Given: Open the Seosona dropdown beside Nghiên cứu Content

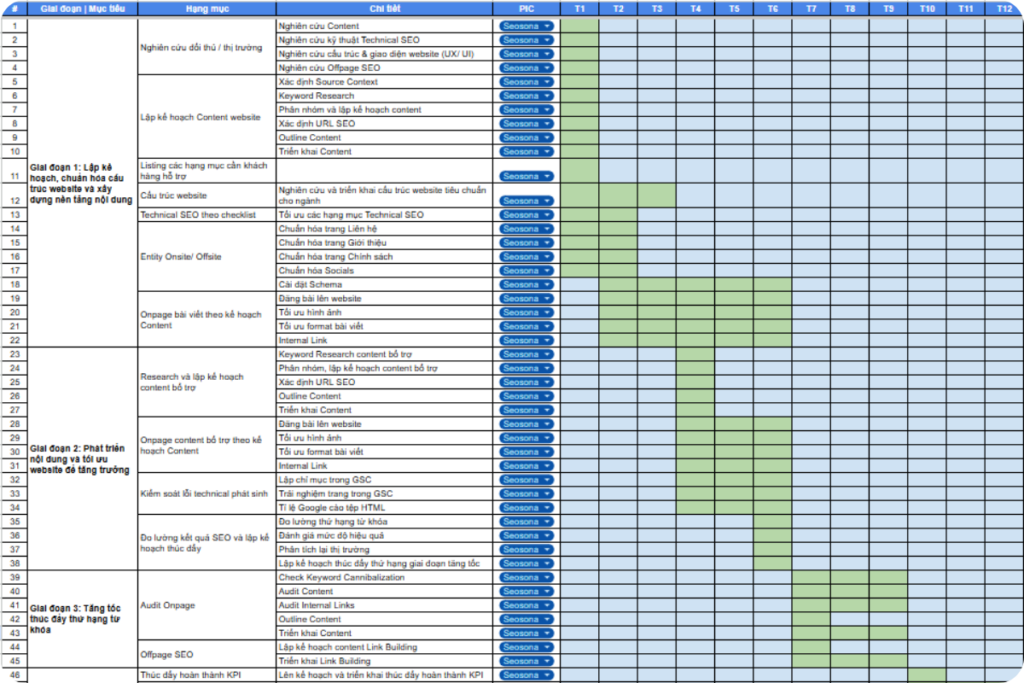Looking at the screenshot, I should tap(526, 26).
